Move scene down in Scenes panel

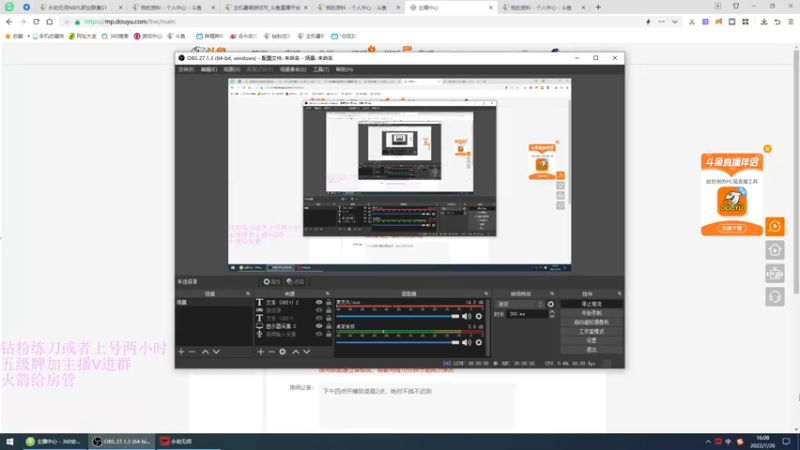pos(216,352)
